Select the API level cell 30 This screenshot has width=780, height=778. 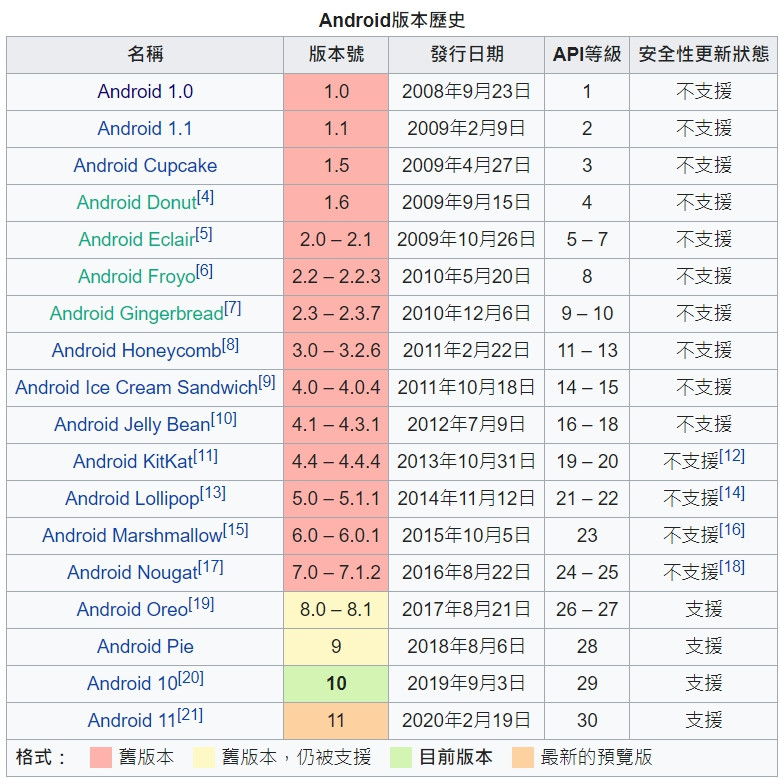pyautogui.click(x=587, y=721)
